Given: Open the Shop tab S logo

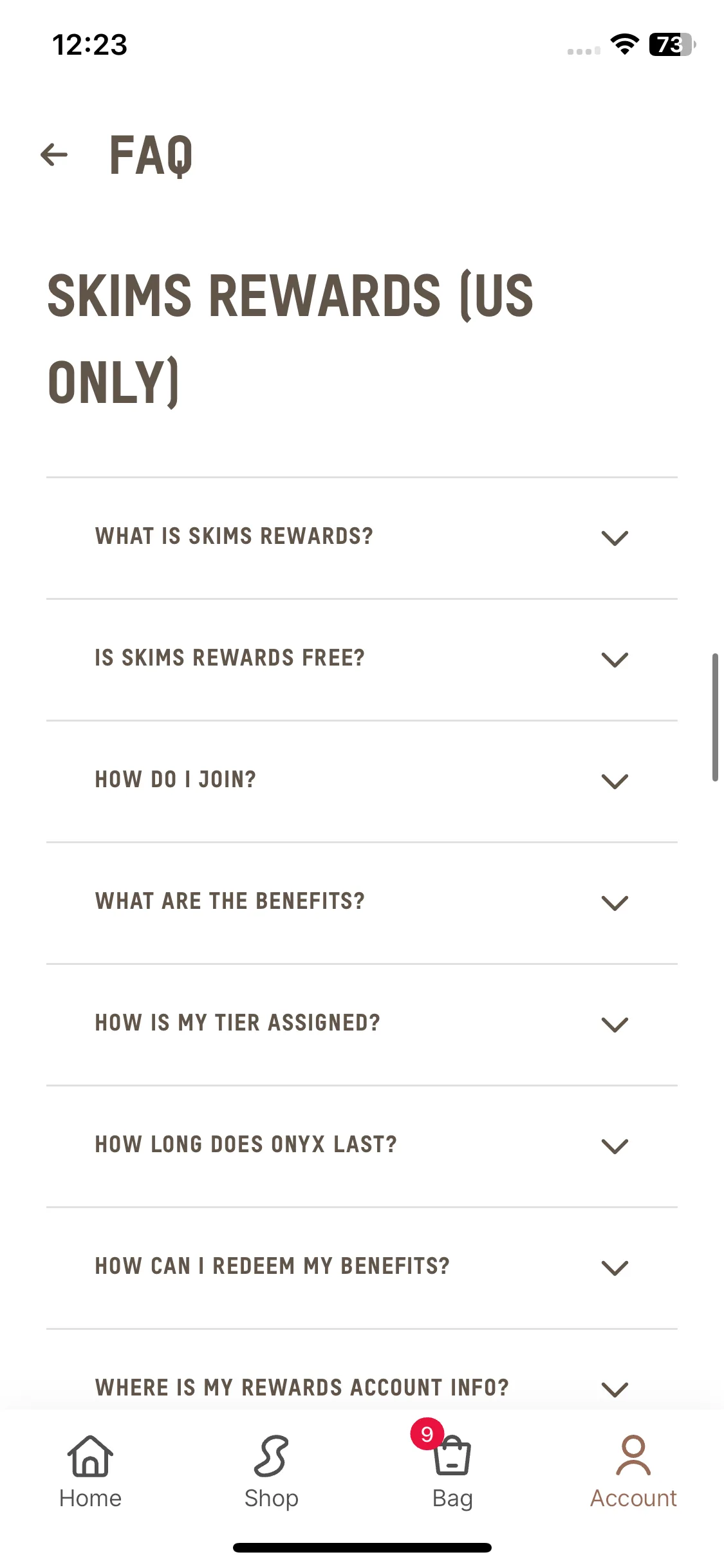Looking at the screenshot, I should [x=271, y=1456].
